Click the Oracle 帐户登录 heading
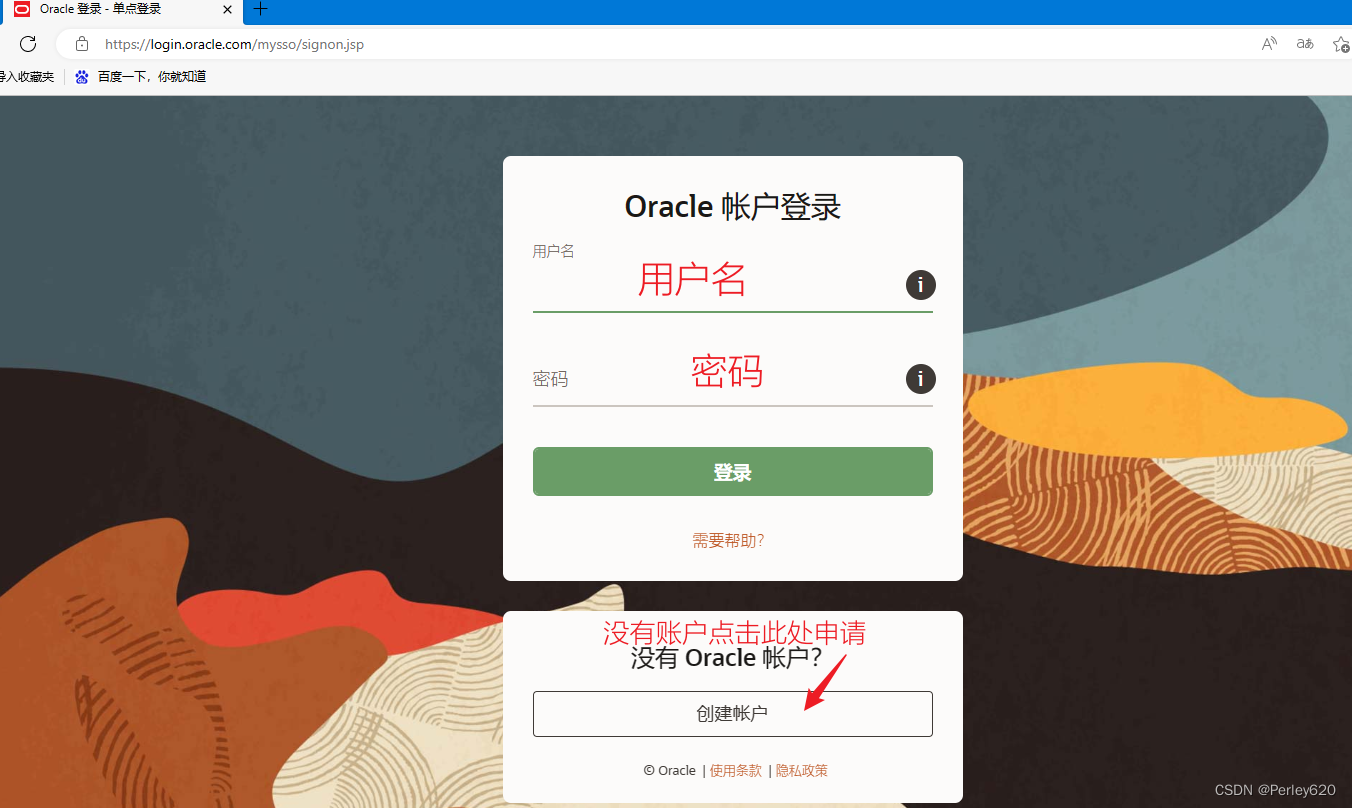Image resolution: width=1352 pixels, height=808 pixels. (x=733, y=207)
